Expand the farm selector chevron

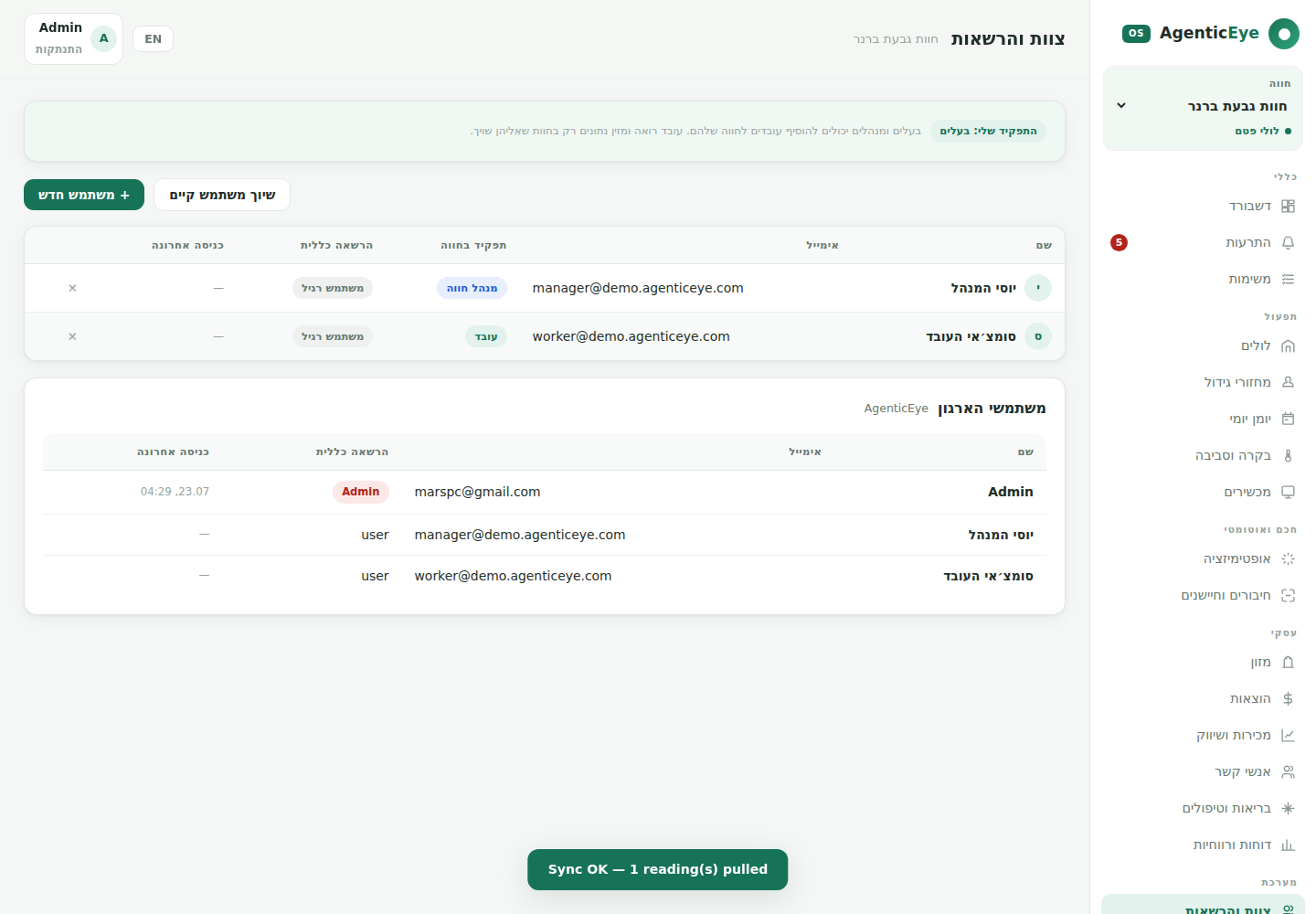pos(1121,106)
